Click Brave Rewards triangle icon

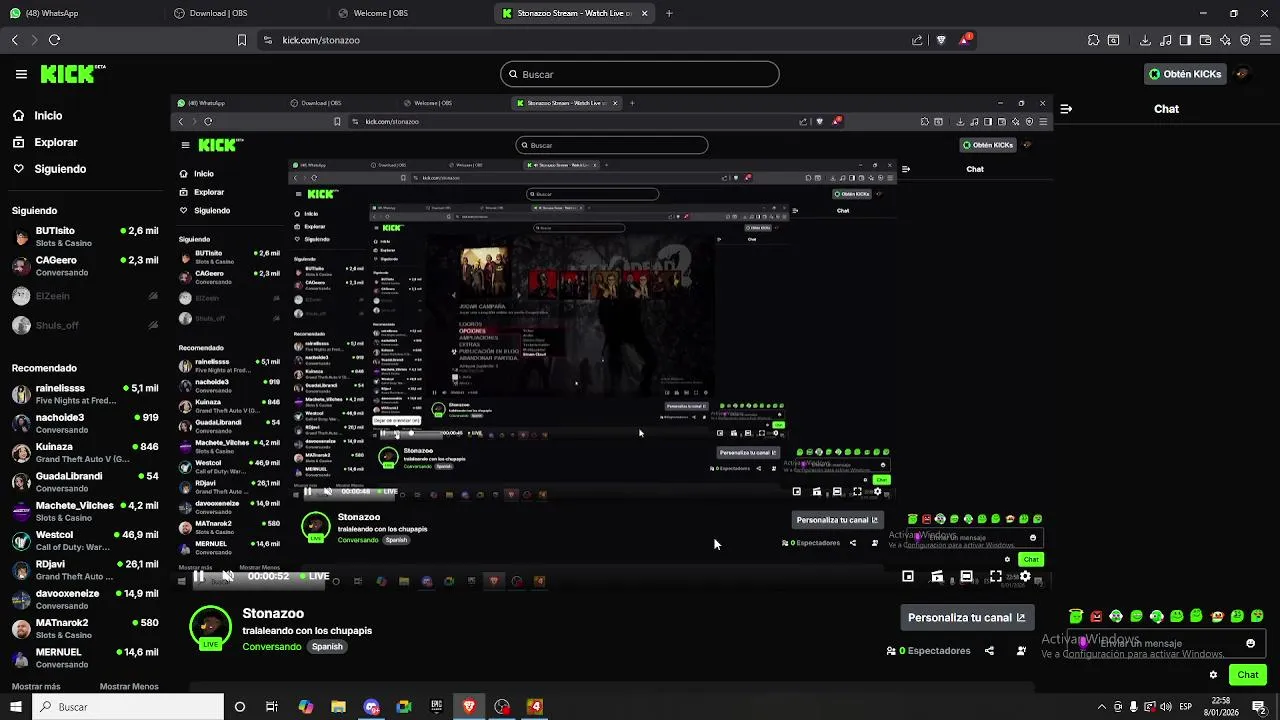[965, 40]
